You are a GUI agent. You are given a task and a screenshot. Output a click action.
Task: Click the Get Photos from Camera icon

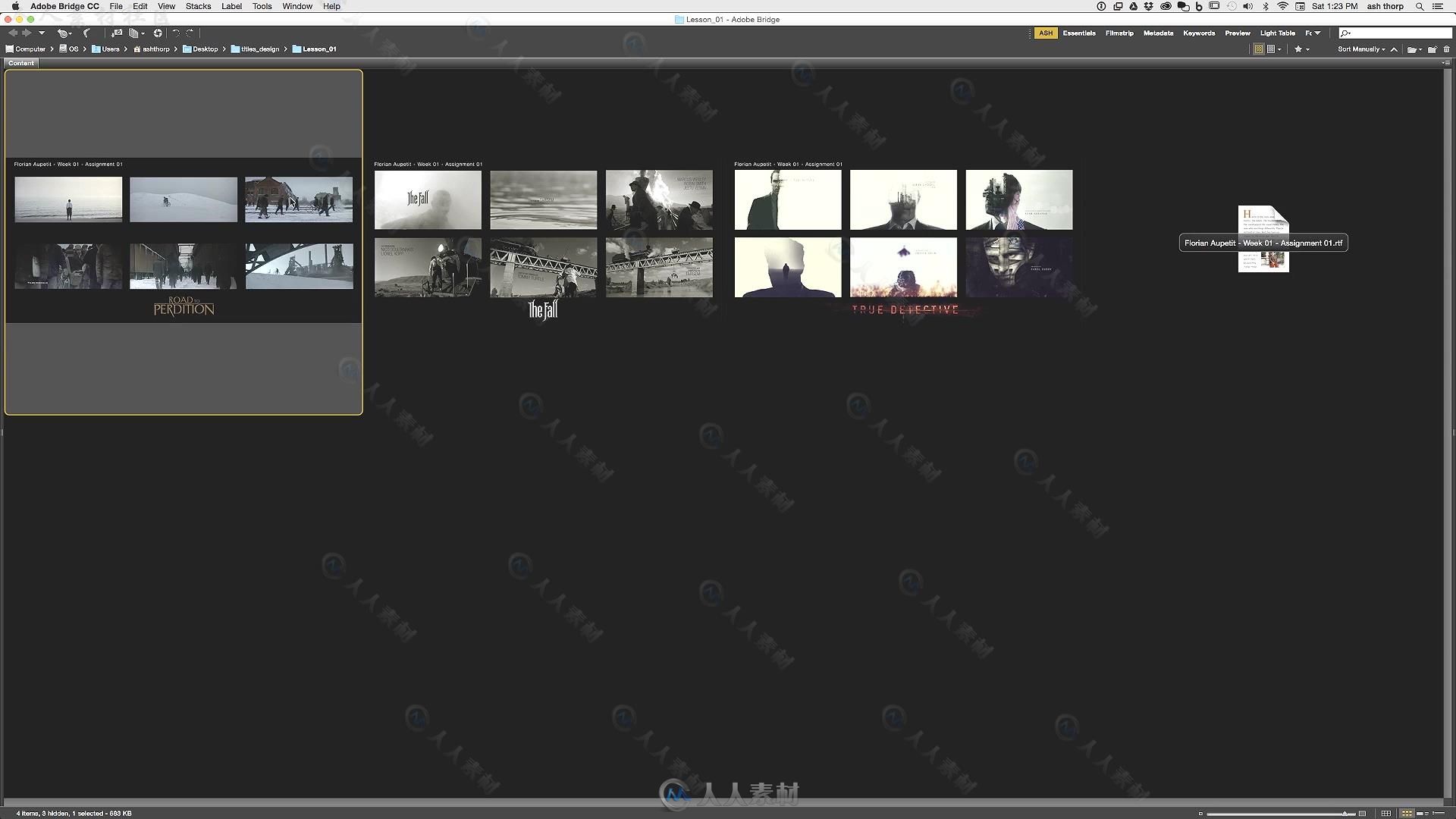click(117, 33)
